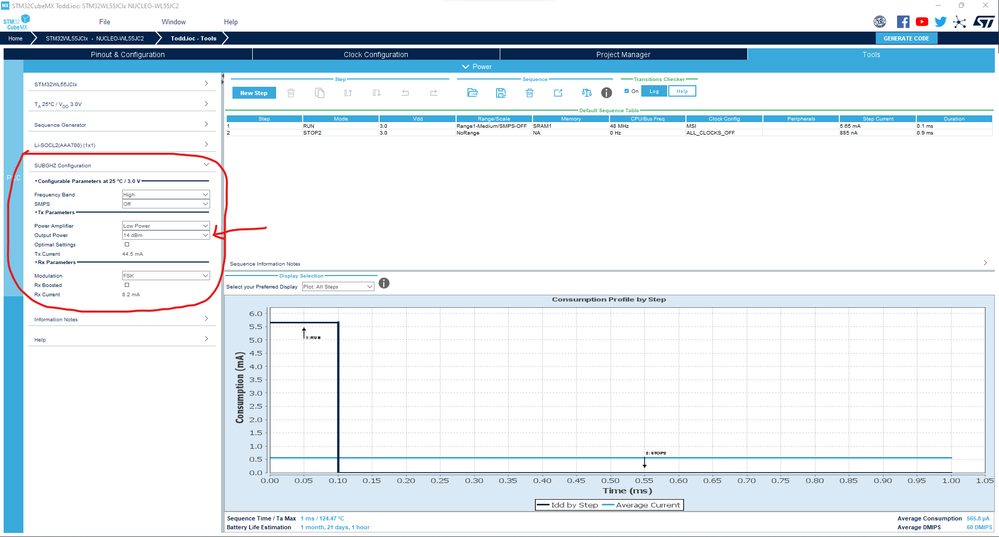This screenshot has height=537, width=999.
Task: Click the move step up icon
Action: tap(348, 93)
